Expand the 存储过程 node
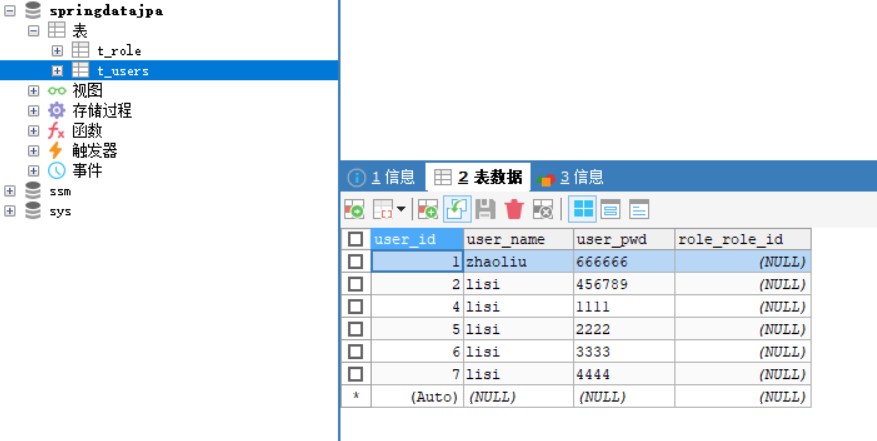The width and height of the screenshot is (877, 441). point(34,111)
